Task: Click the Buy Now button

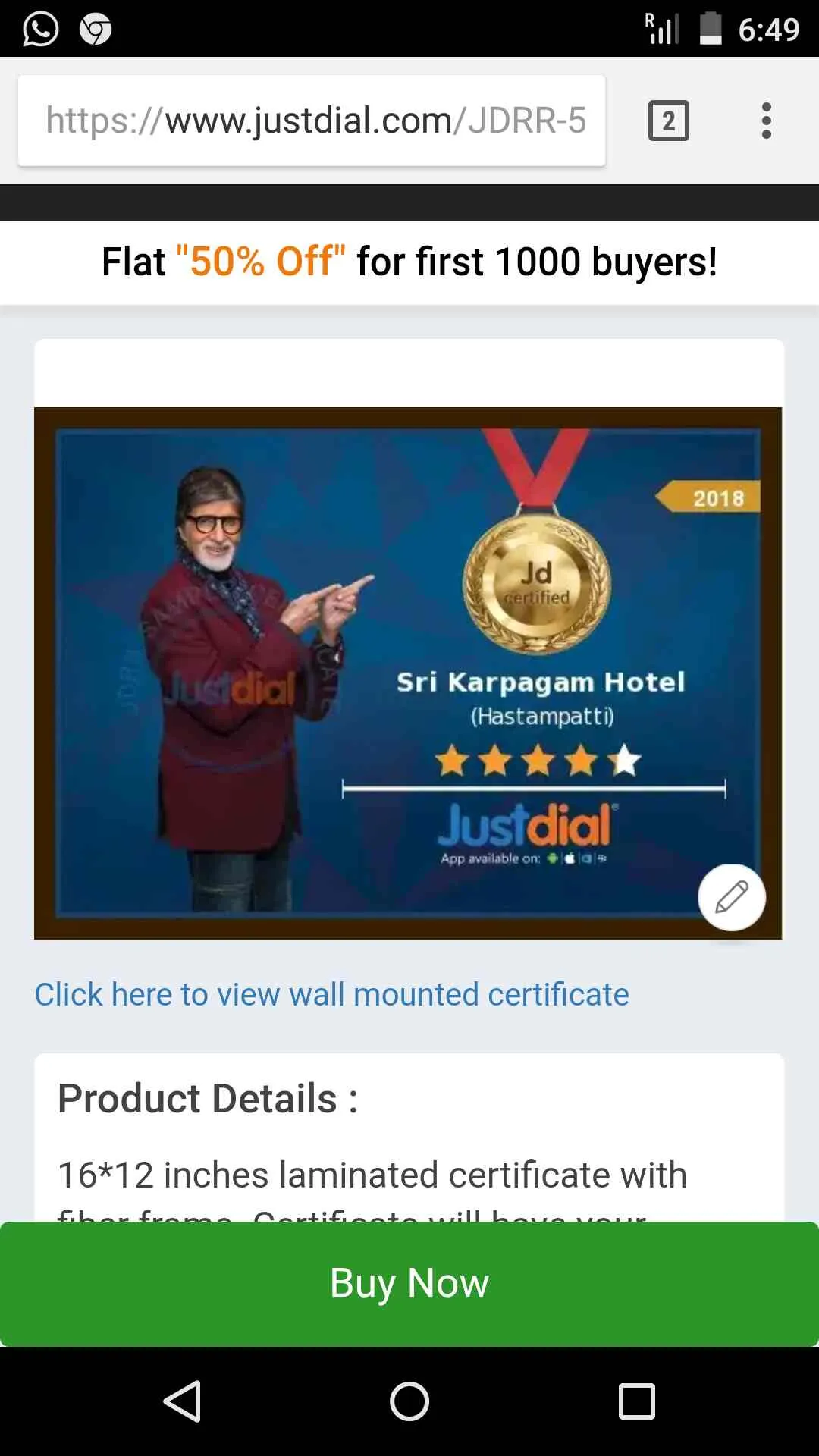Action: (409, 1283)
